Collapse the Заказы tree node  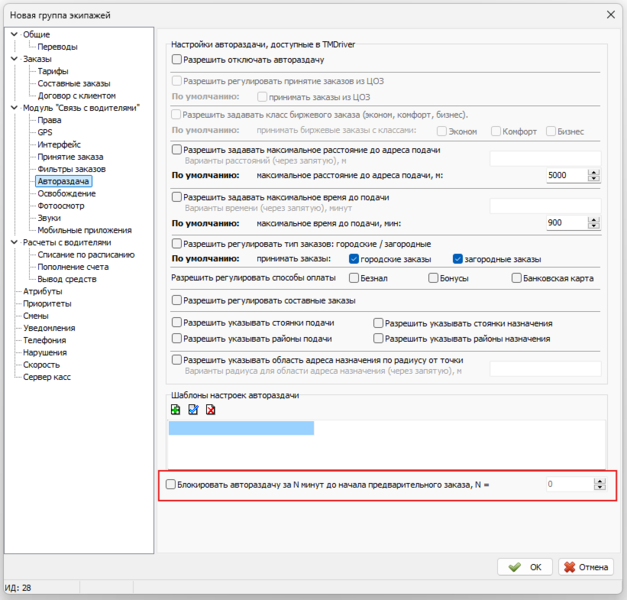coord(13,59)
